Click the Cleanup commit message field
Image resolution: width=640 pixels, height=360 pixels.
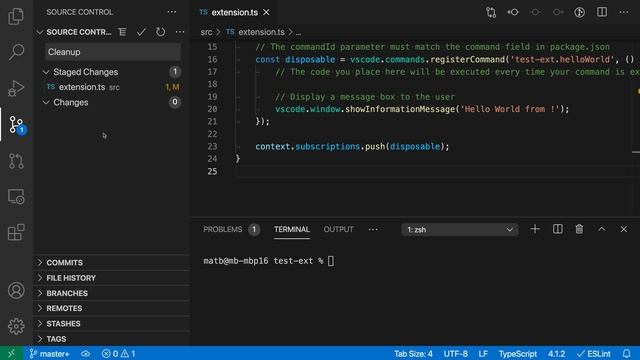(113, 52)
